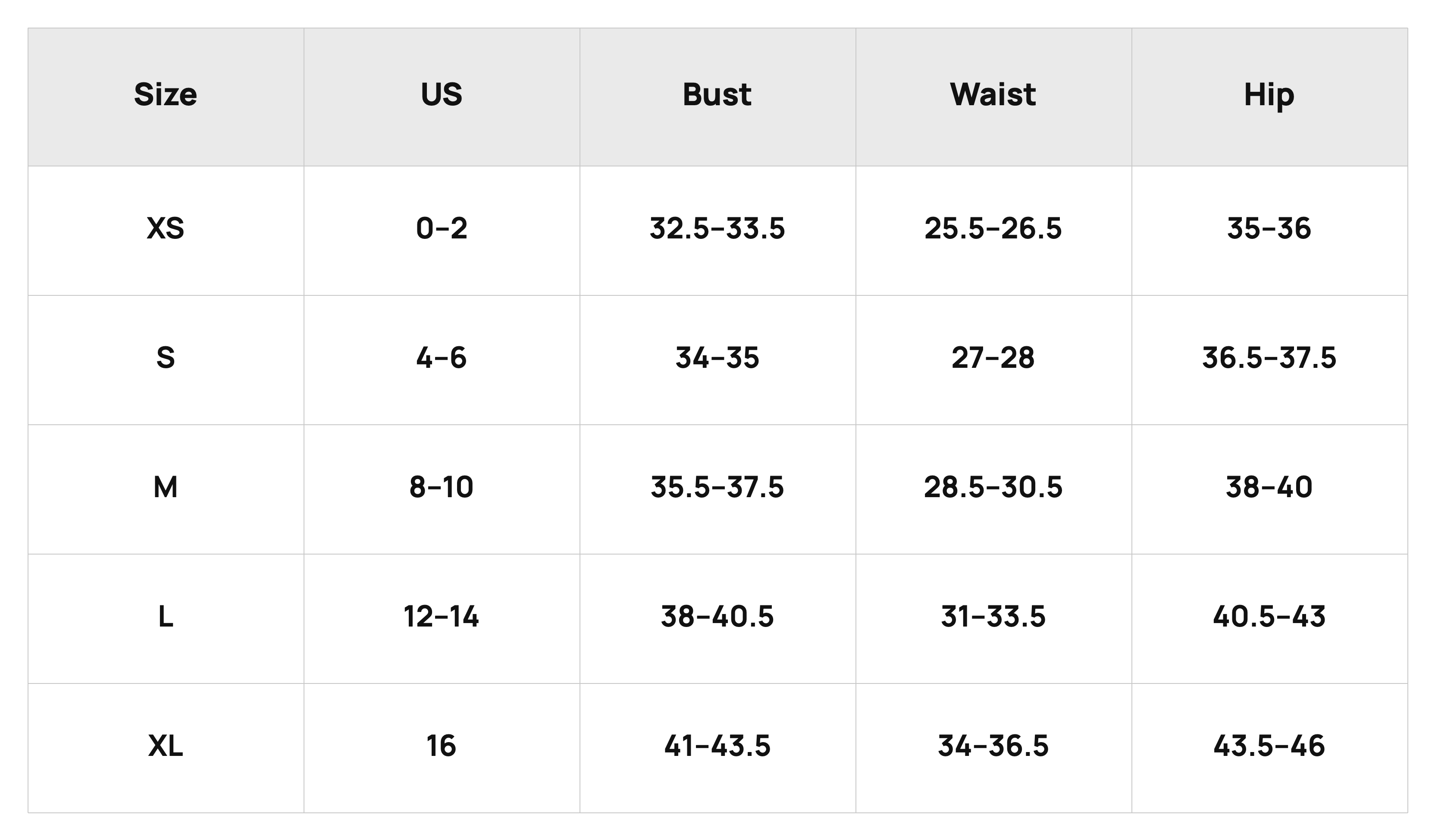This screenshot has height=840, width=1435.
Task: Click US size 16 cell
Action: [441, 746]
